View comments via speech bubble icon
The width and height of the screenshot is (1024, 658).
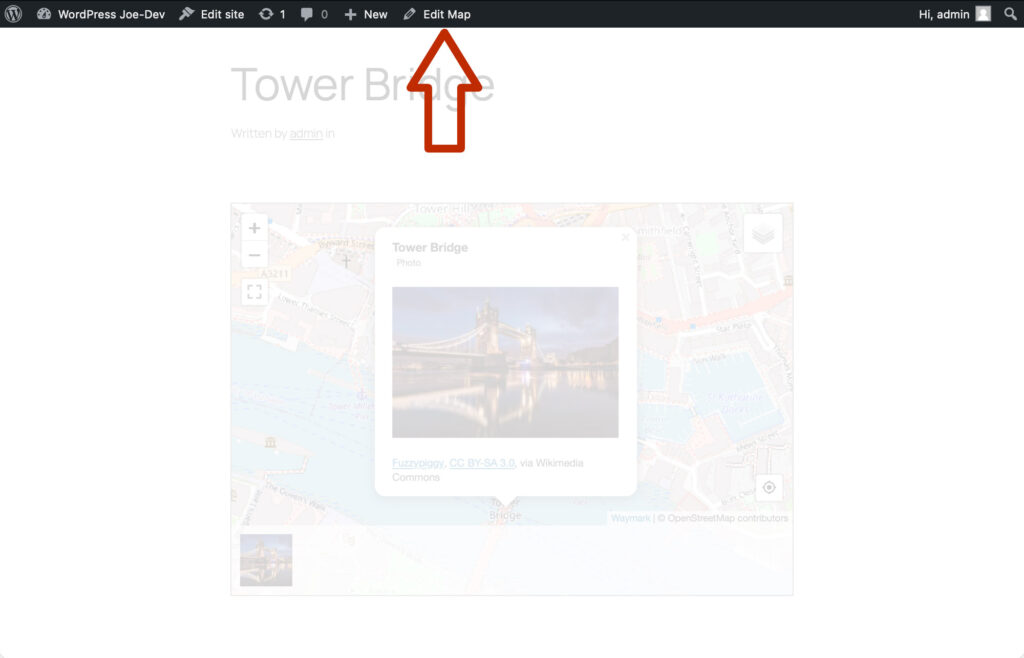(314, 14)
